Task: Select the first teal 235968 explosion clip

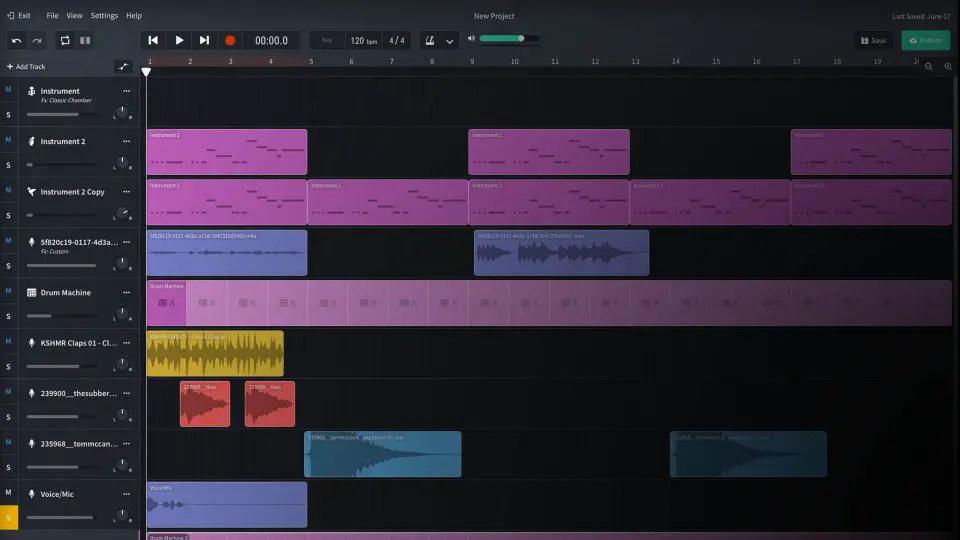Action: [383, 454]
